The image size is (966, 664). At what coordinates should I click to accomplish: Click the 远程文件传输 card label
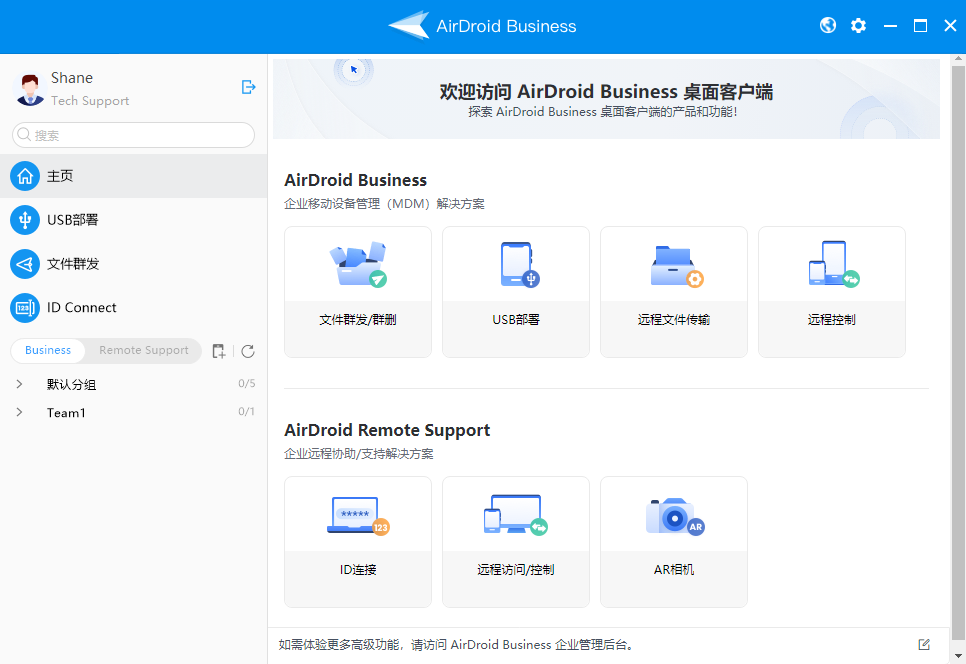pyautogui.click(x=674, y=320)
